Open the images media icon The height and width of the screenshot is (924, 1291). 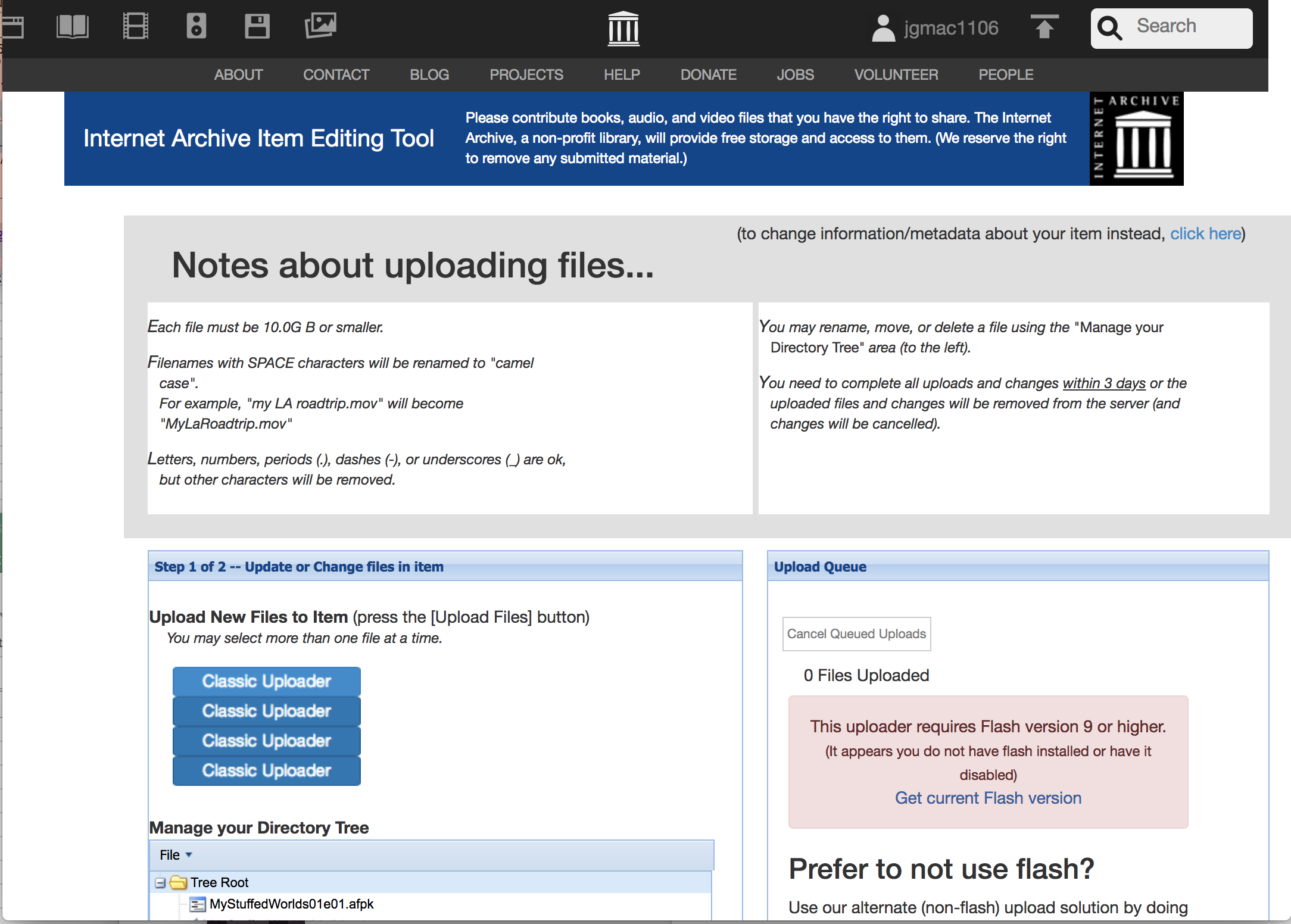pyautogui.click(x=320, y=26)
